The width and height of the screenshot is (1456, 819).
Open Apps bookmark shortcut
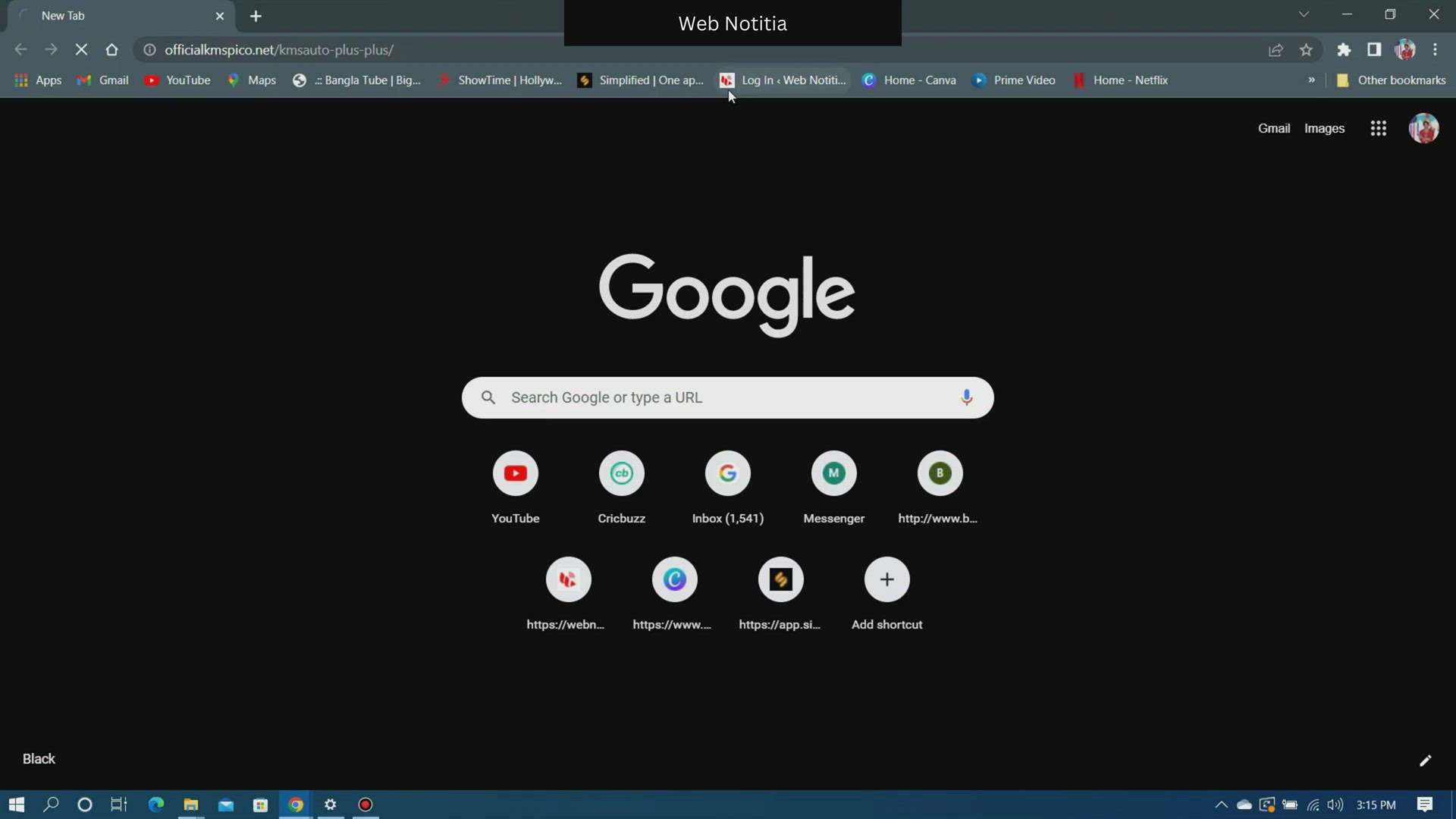(38, 80)
